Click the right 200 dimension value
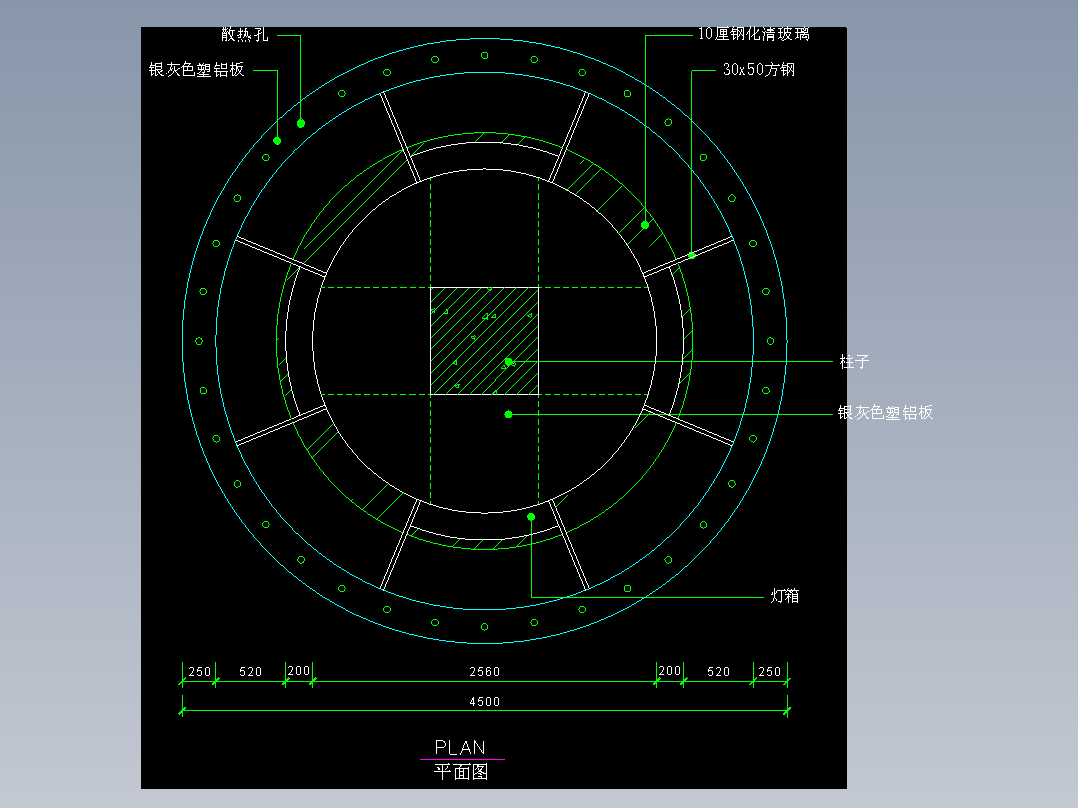The height and width of the screenshot is (808, 1078). pyautogui.click(x=670, y=670)
